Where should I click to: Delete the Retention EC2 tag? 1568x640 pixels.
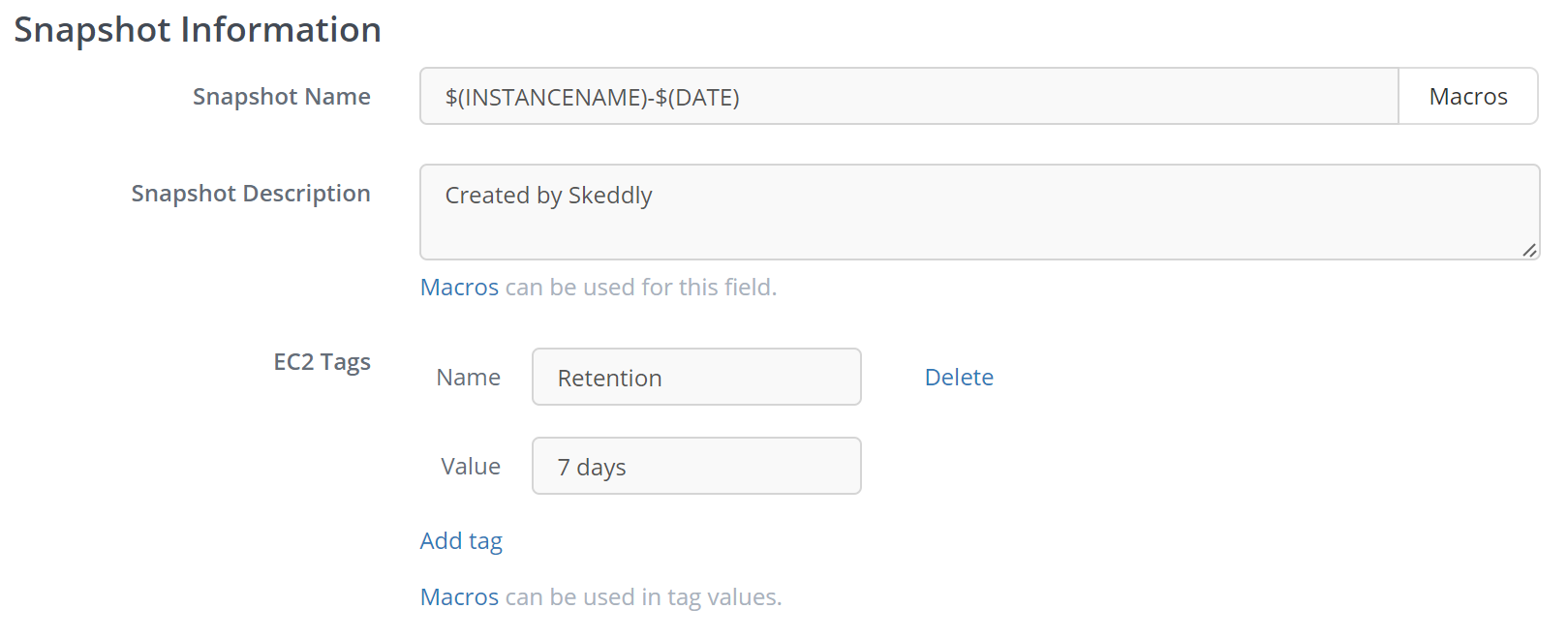[959, 377]
